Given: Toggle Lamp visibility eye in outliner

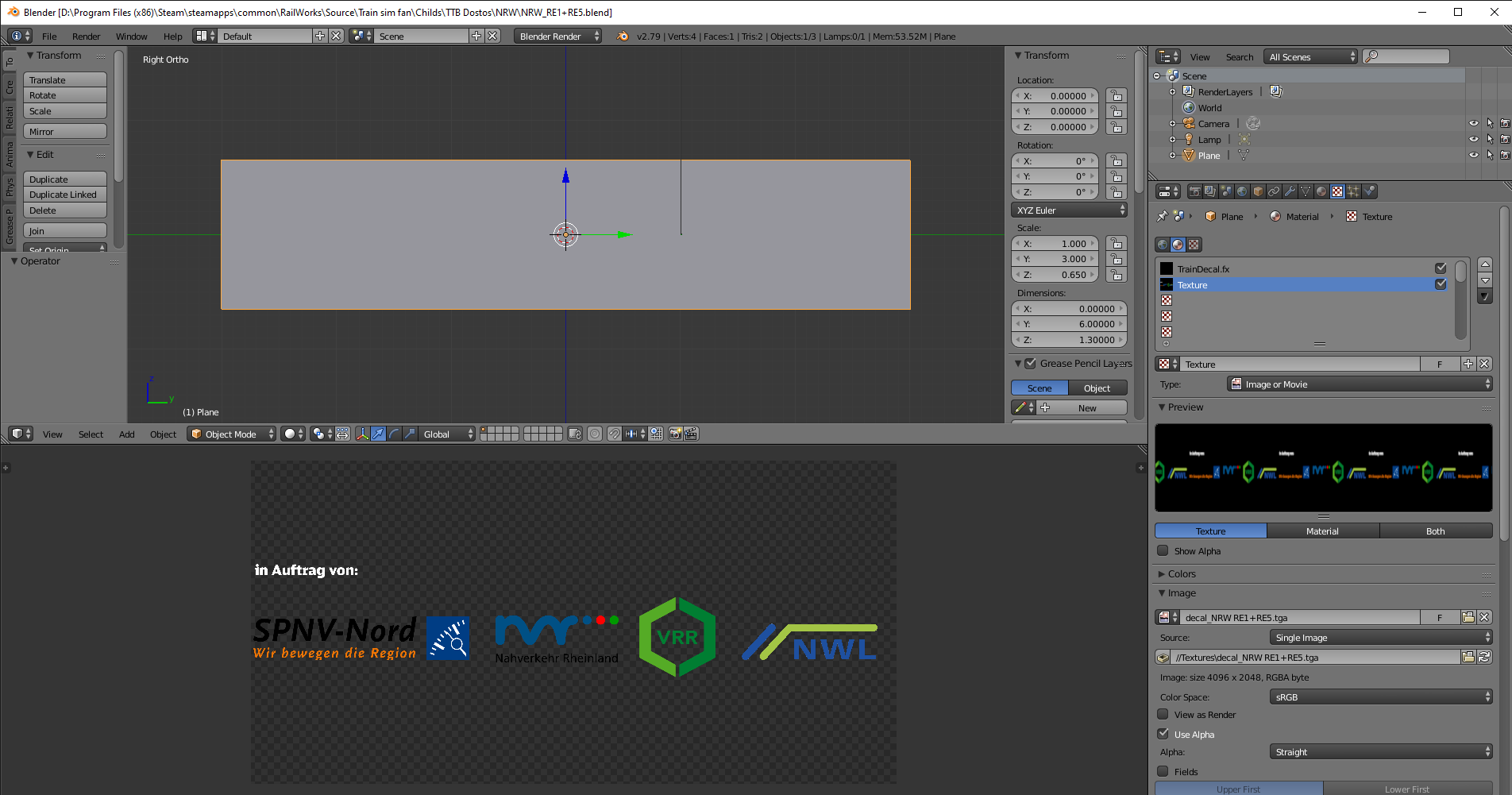Looking at the screenshot, I should (x=1474, y=139).
